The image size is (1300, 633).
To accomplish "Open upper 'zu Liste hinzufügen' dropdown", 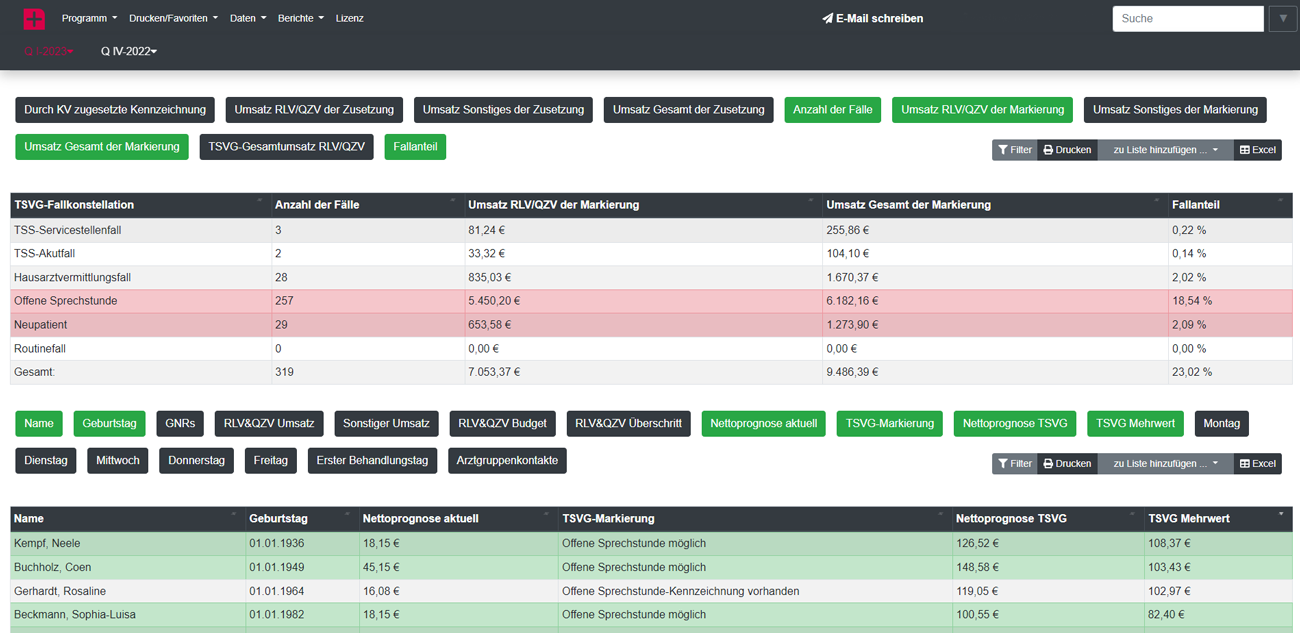I will [1165, 150].
